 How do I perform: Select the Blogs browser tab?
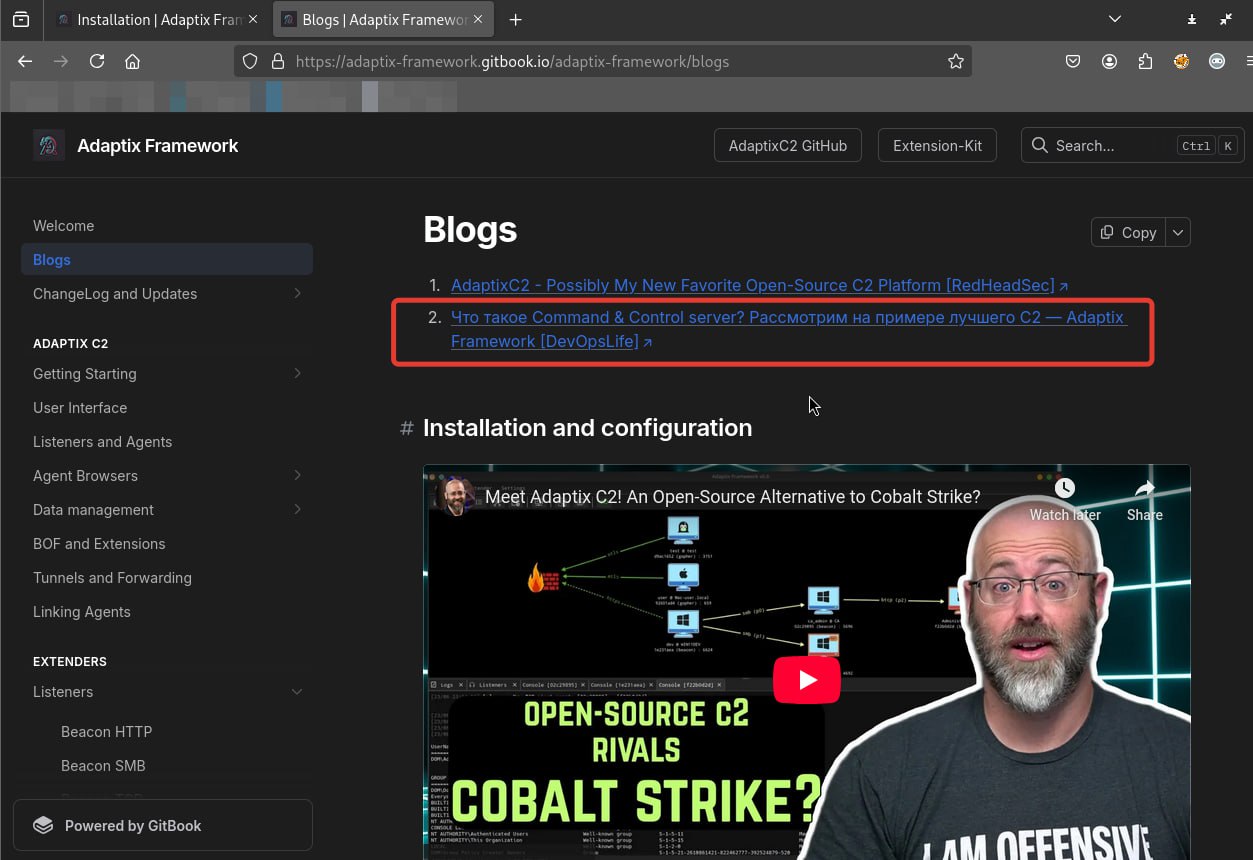[383, 20]
